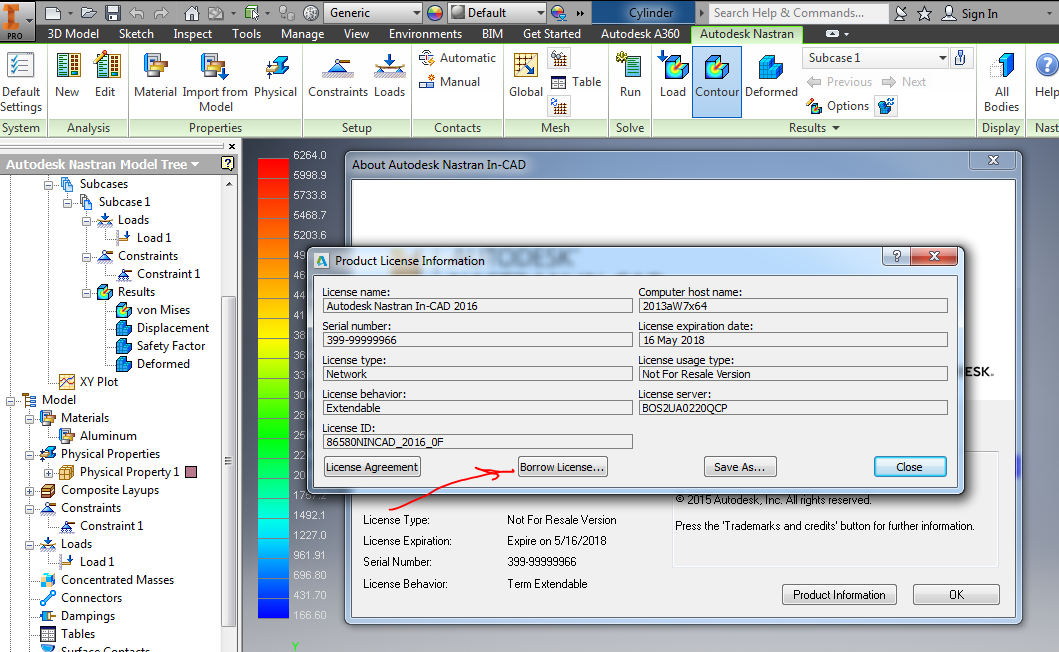Click the Product Information button

pos(839,594)
